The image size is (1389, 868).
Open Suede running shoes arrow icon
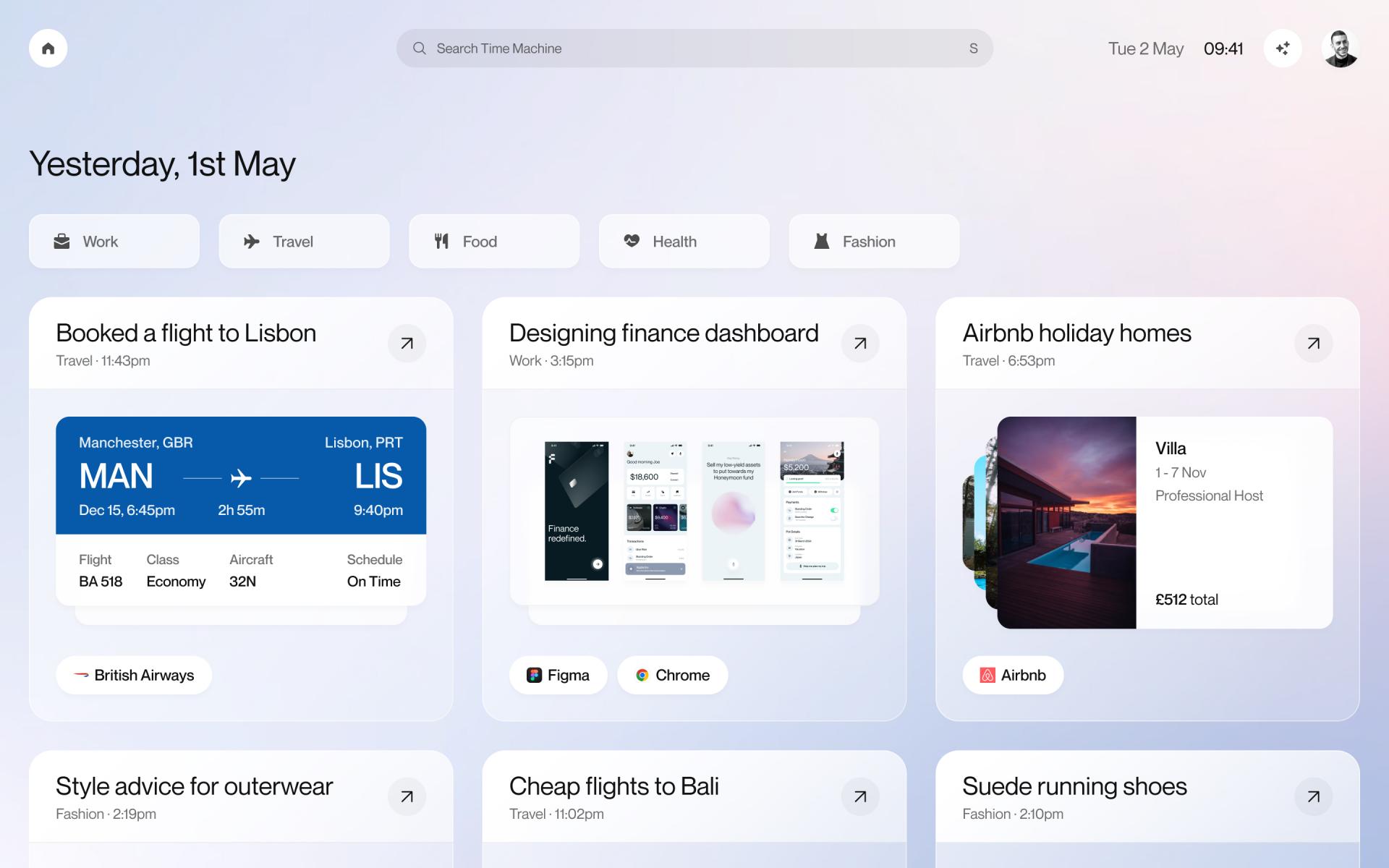(x=1313, y=796)
